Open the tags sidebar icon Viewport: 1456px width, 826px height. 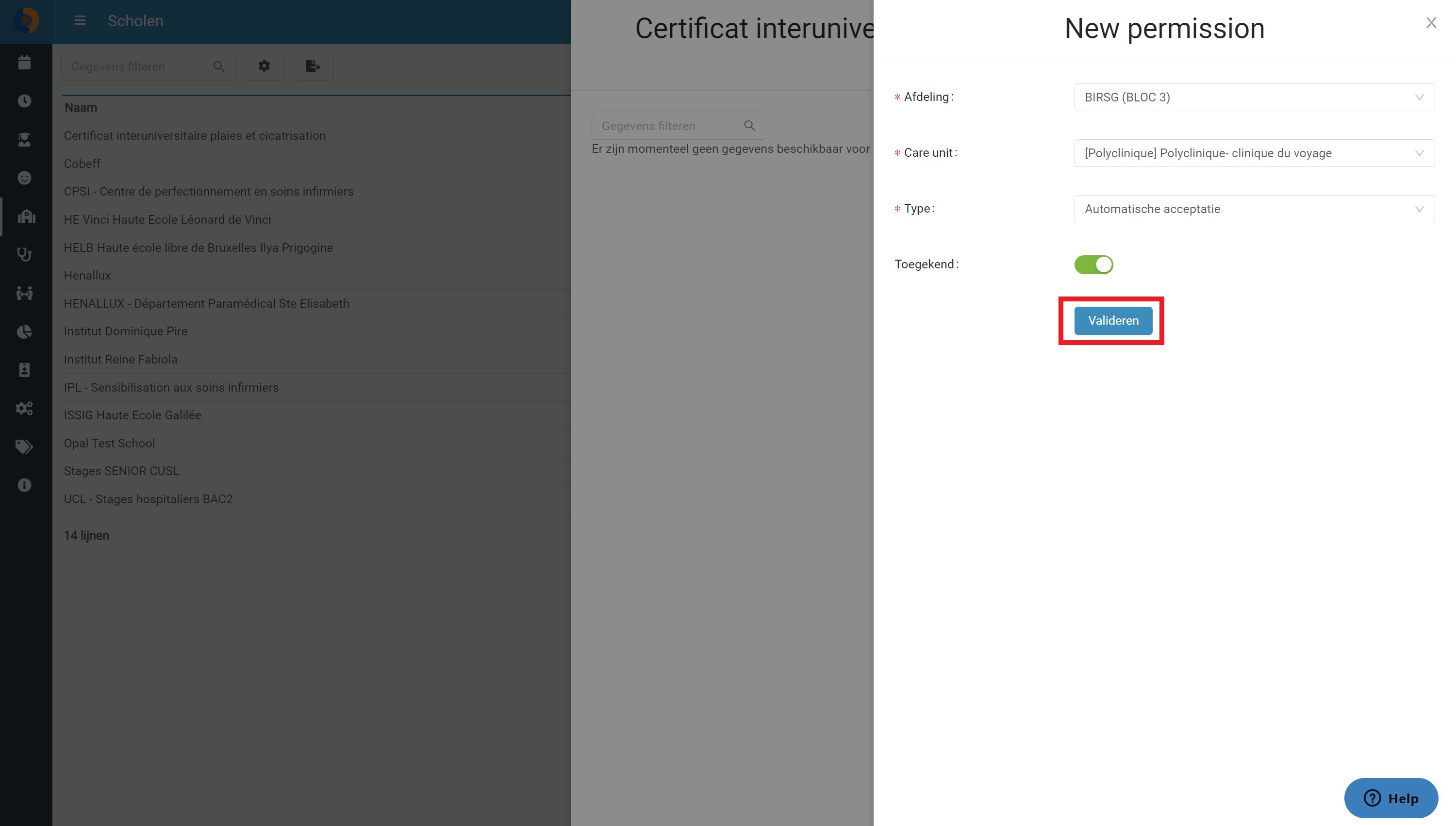(x=24, y=446)
